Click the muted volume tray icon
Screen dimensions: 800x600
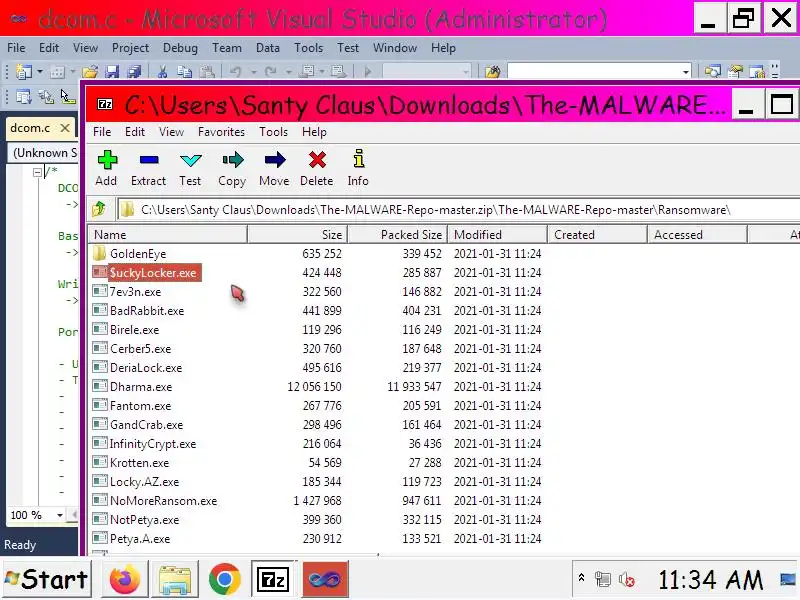pos(627,580)
